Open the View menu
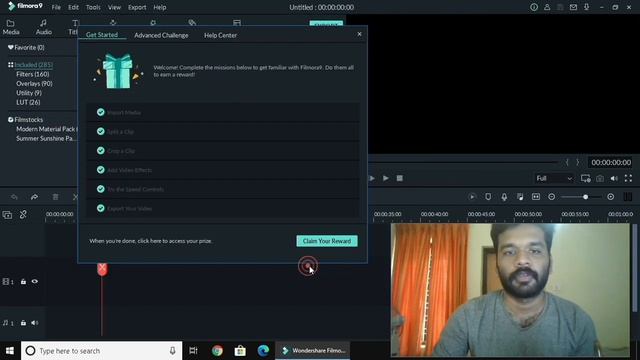The image size is (640, 360). coord(114,7)
